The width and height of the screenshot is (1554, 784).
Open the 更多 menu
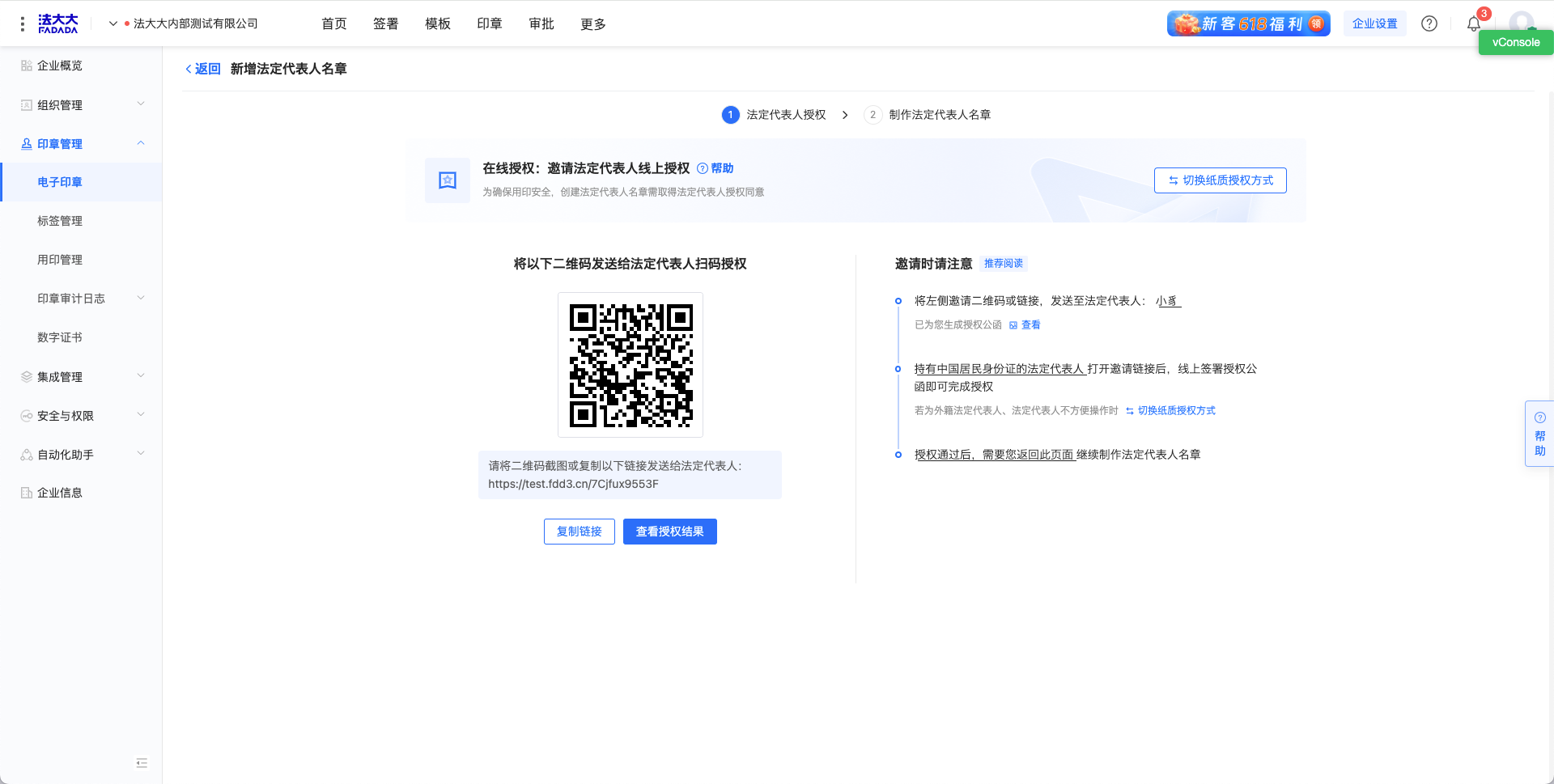(592, 23)
